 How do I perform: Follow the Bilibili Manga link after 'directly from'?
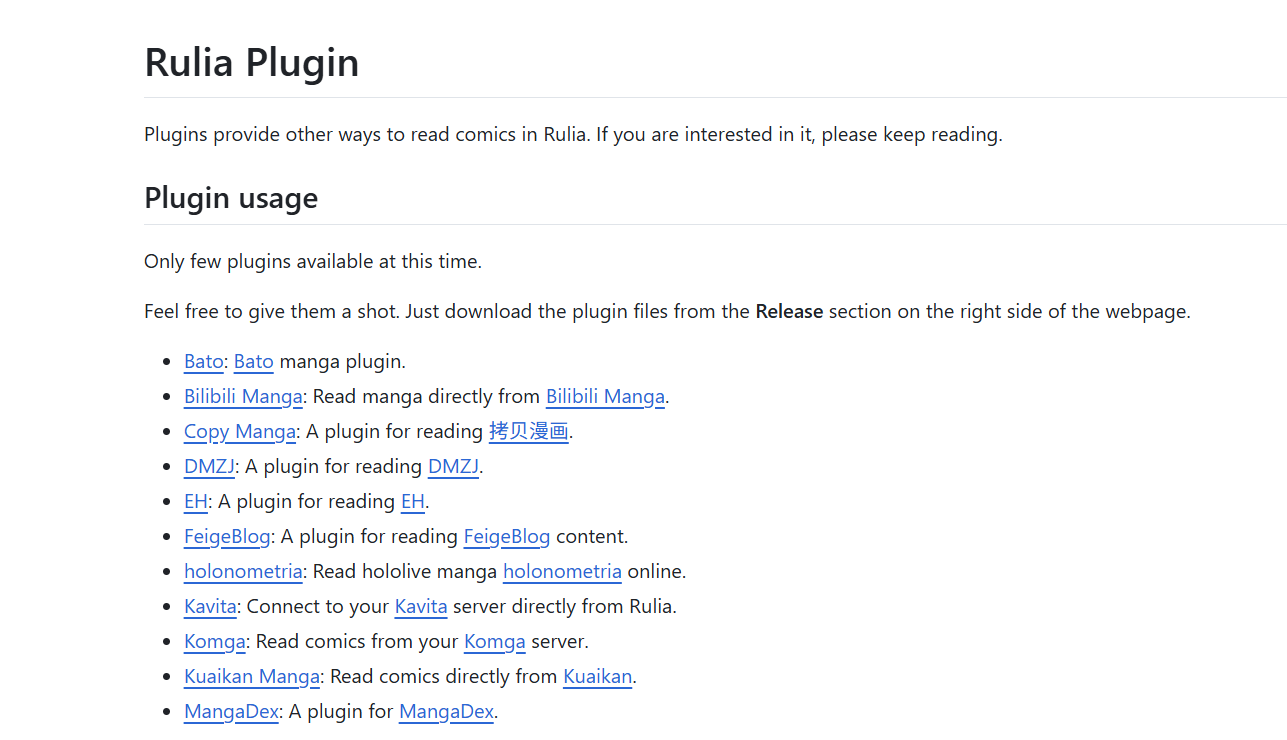(x=605, y=397)
